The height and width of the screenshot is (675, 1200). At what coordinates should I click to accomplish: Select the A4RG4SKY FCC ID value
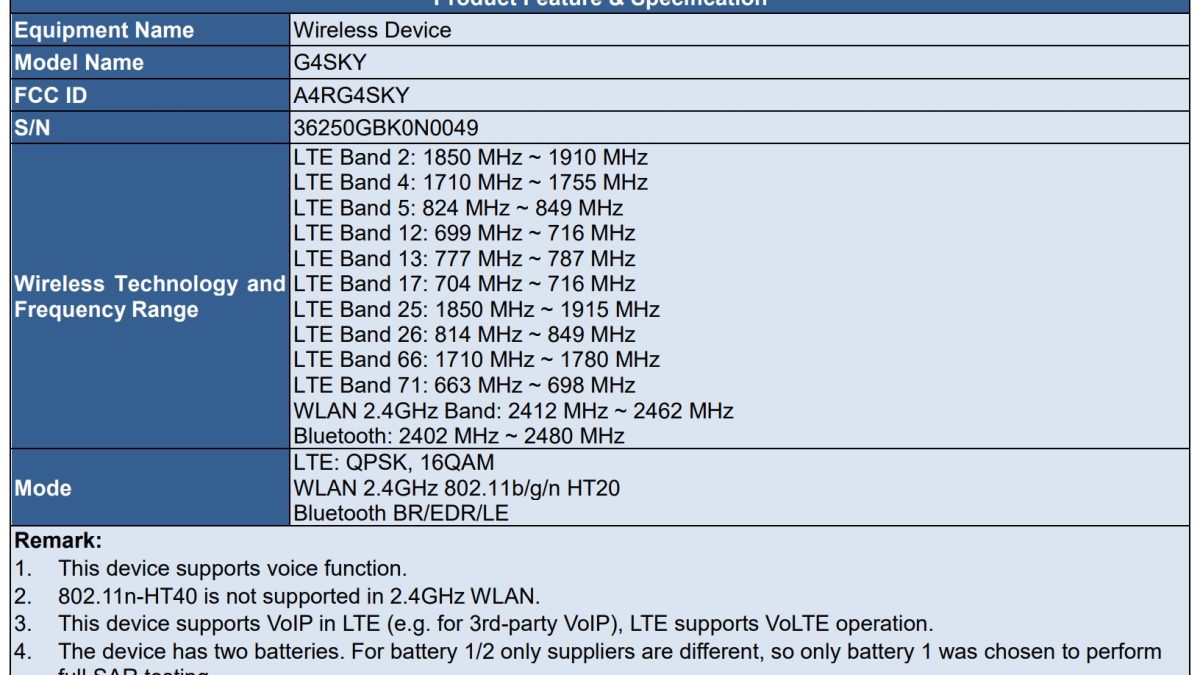[351, 95]
